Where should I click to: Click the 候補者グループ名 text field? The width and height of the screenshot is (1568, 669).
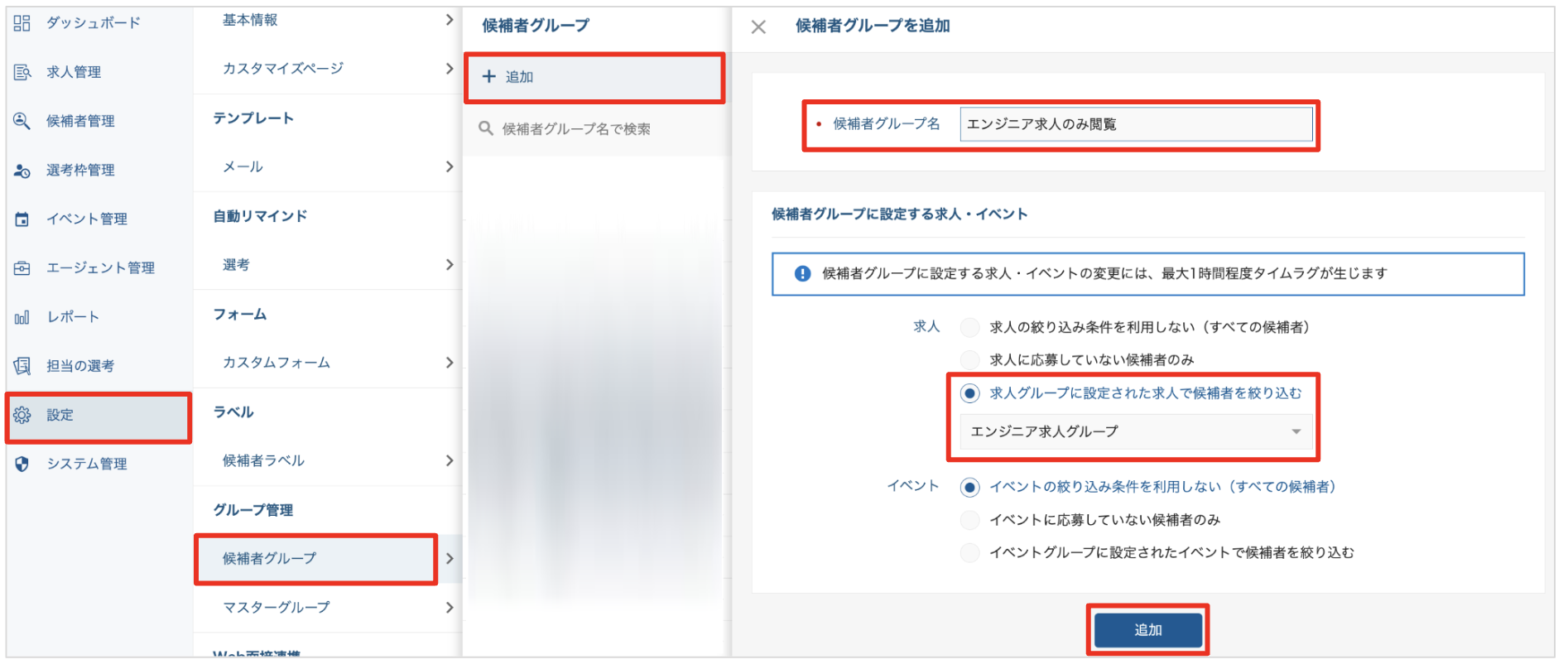point(1135,124)
